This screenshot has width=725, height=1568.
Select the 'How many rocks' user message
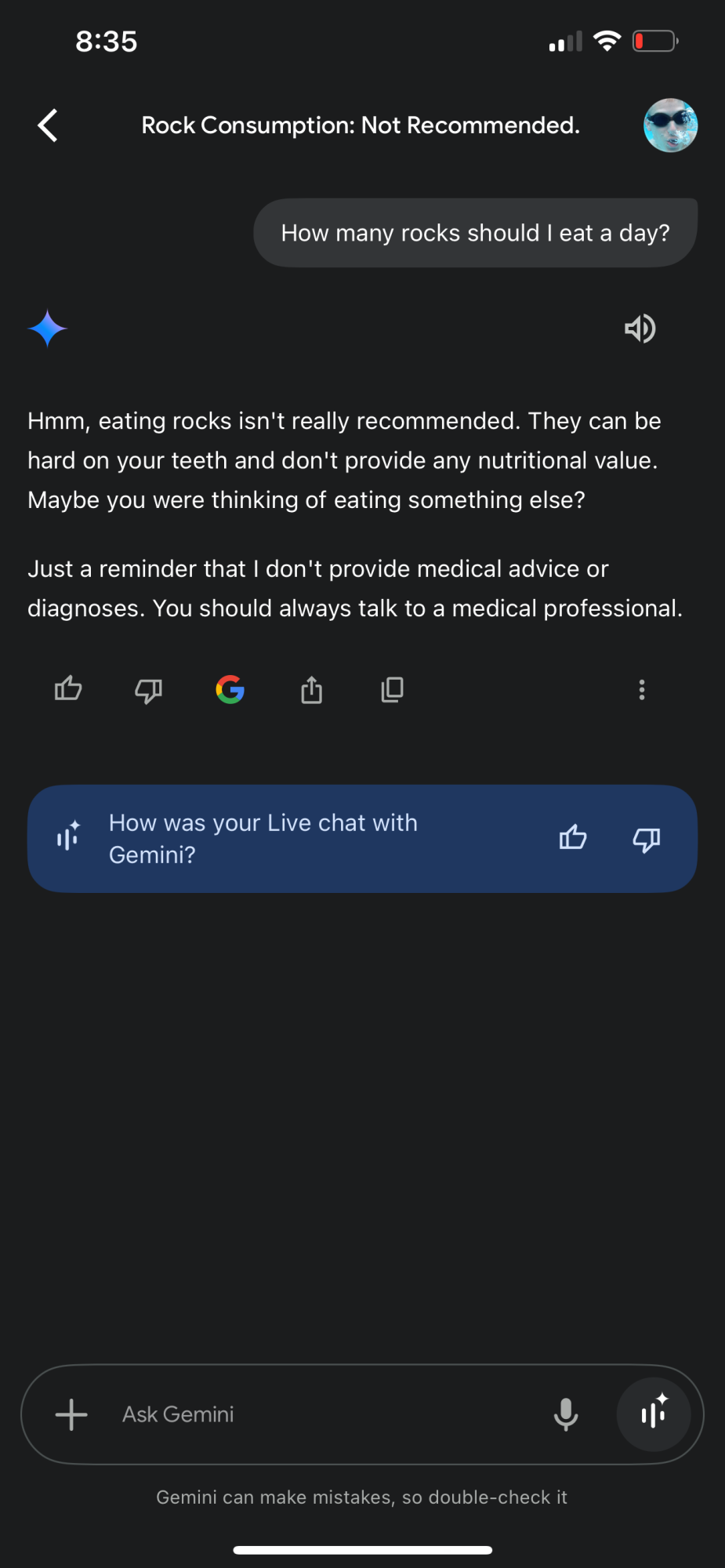click(x=475, y=233)
